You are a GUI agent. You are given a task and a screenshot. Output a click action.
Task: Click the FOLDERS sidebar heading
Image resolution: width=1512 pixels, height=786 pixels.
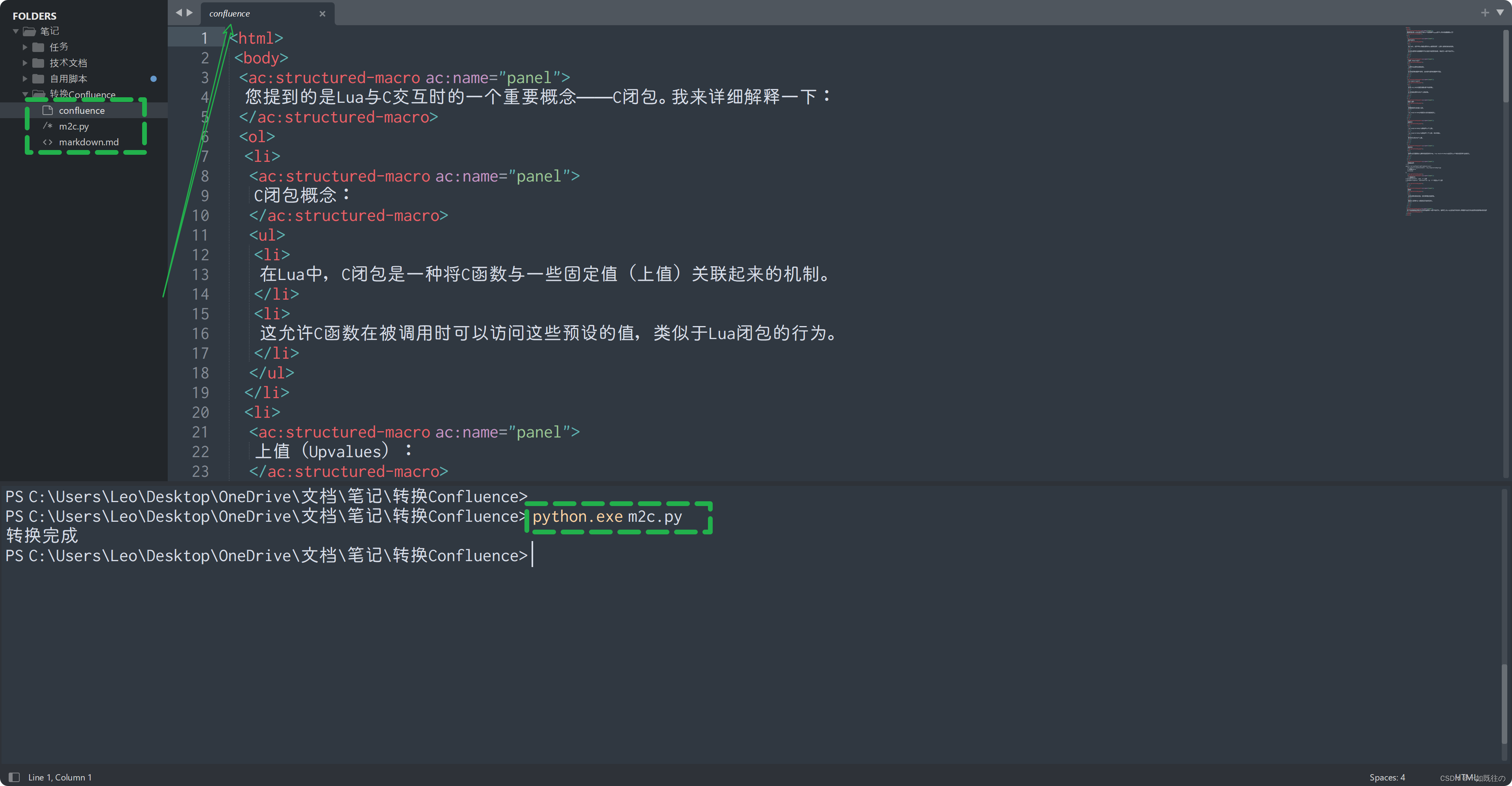[35, 16]
